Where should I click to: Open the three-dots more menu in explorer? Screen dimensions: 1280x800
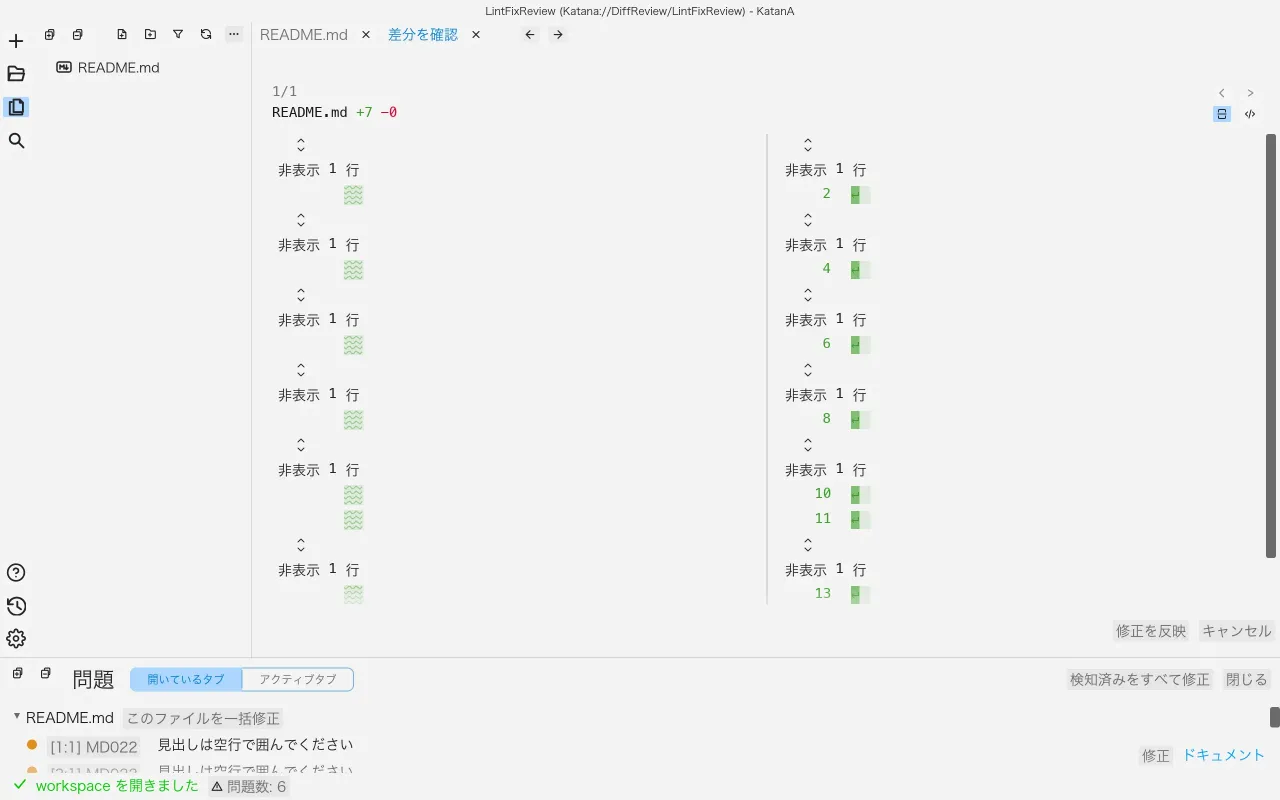point(234,34)
